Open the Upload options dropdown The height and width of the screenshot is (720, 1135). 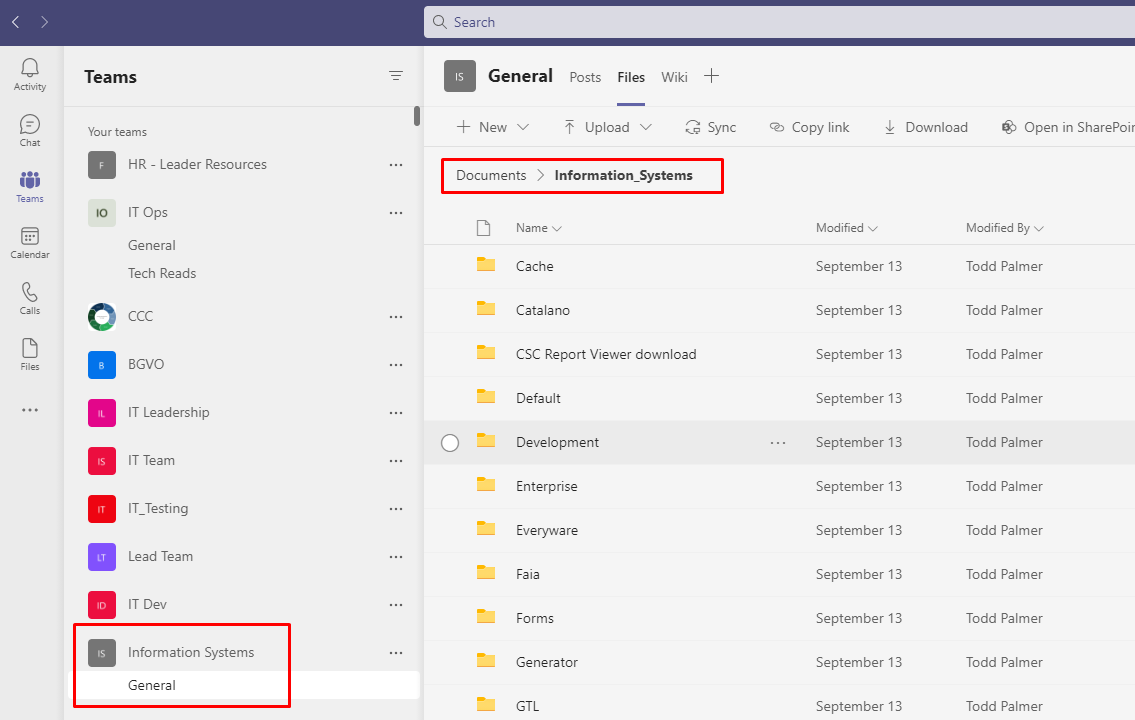(646, 127)
